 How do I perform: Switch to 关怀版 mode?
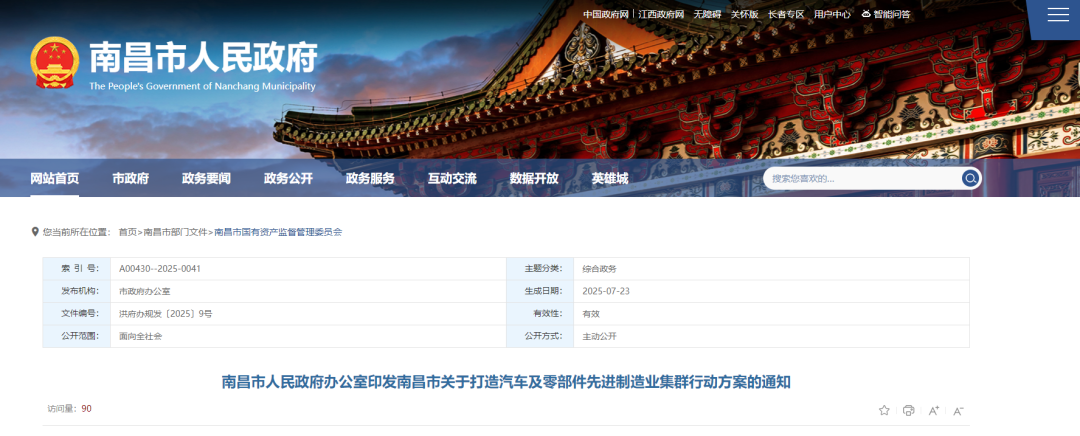(x=745, y=14)
